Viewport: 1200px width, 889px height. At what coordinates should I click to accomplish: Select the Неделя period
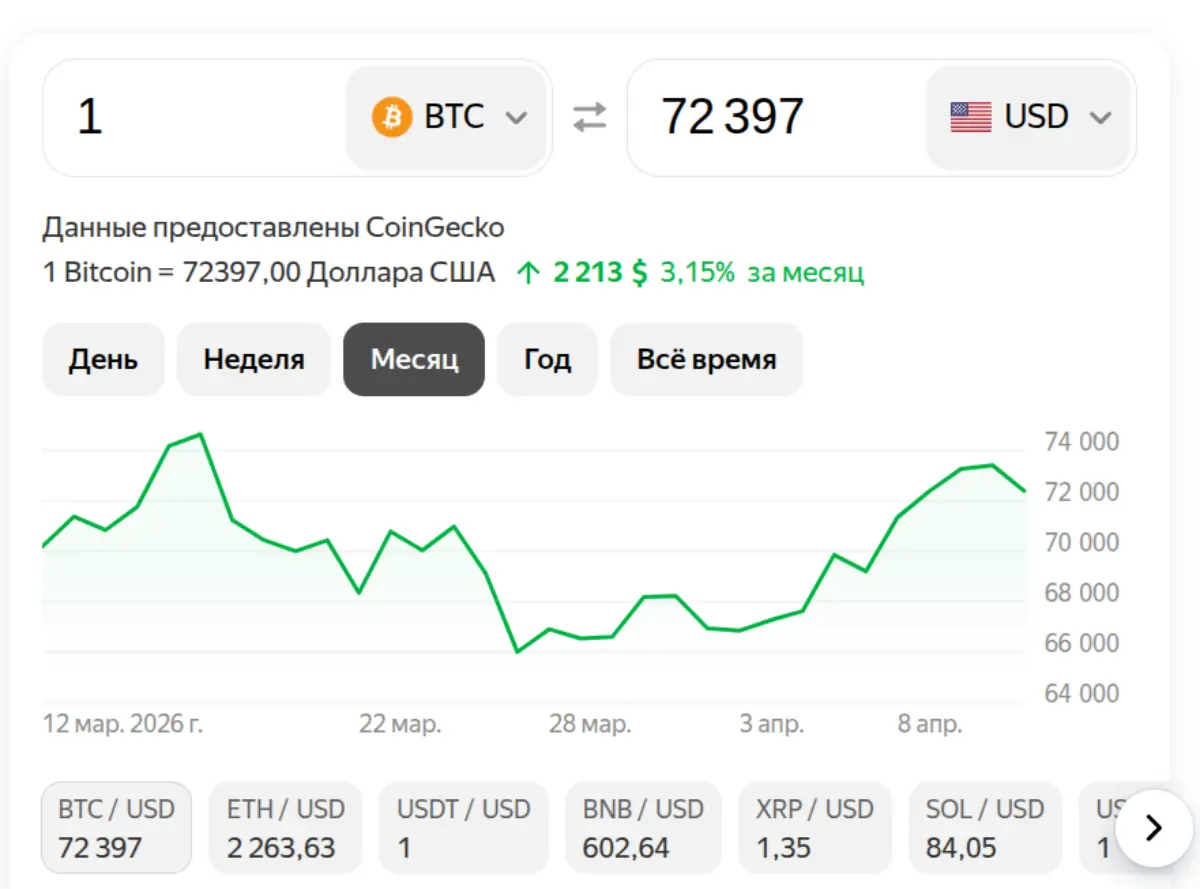[x=253, y=359]
